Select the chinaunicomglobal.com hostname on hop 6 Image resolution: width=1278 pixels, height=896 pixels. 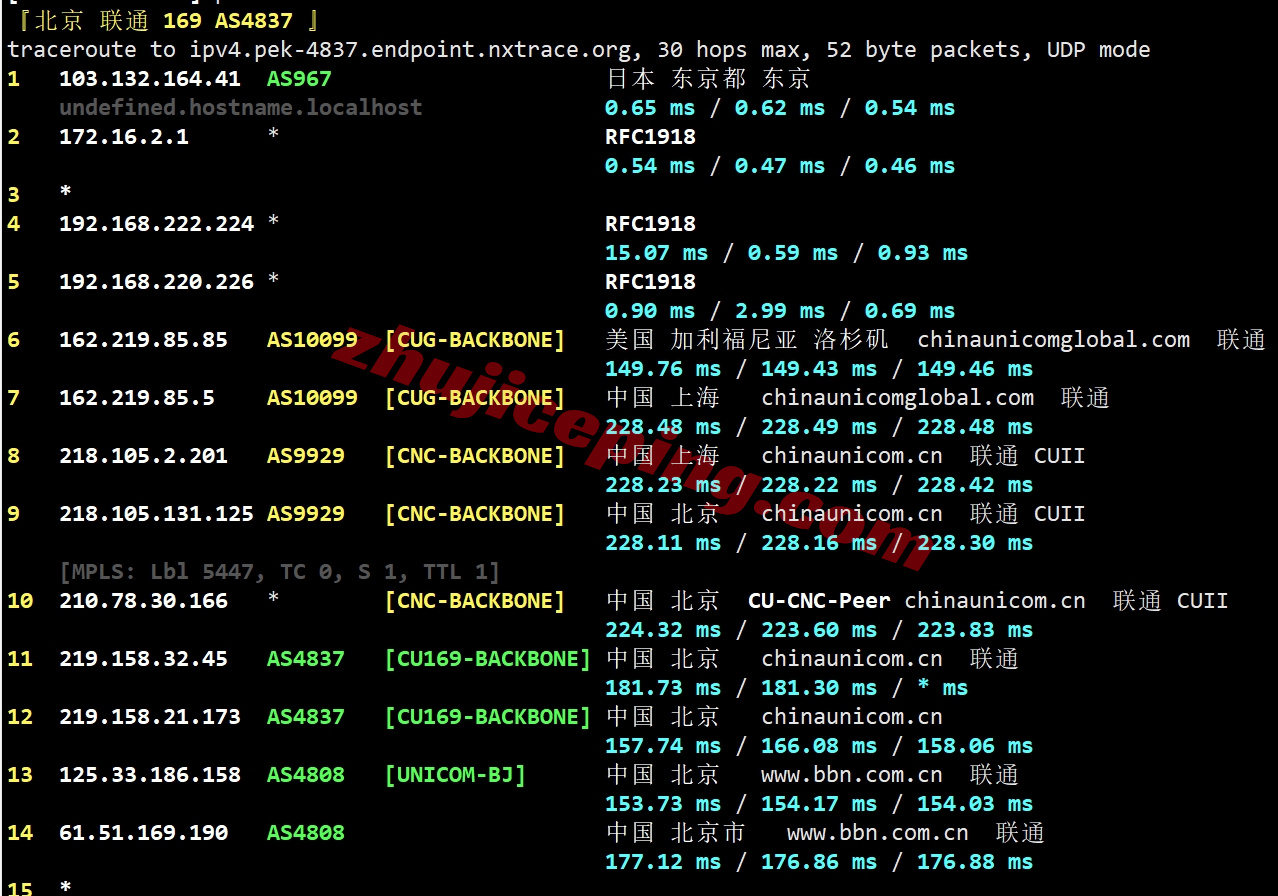(1053, 340)
